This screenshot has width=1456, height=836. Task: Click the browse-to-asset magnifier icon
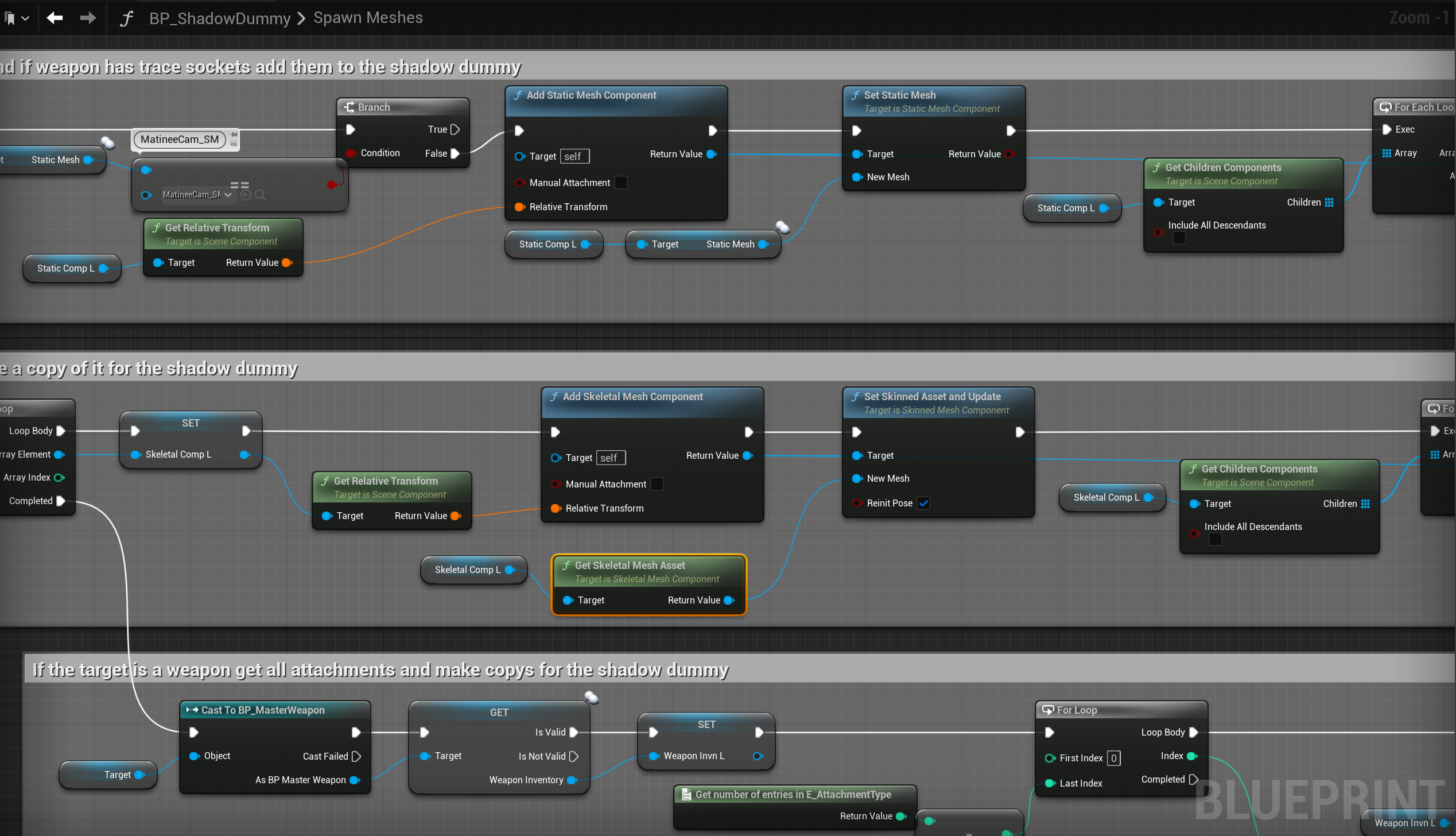click(x=260, y=195)
